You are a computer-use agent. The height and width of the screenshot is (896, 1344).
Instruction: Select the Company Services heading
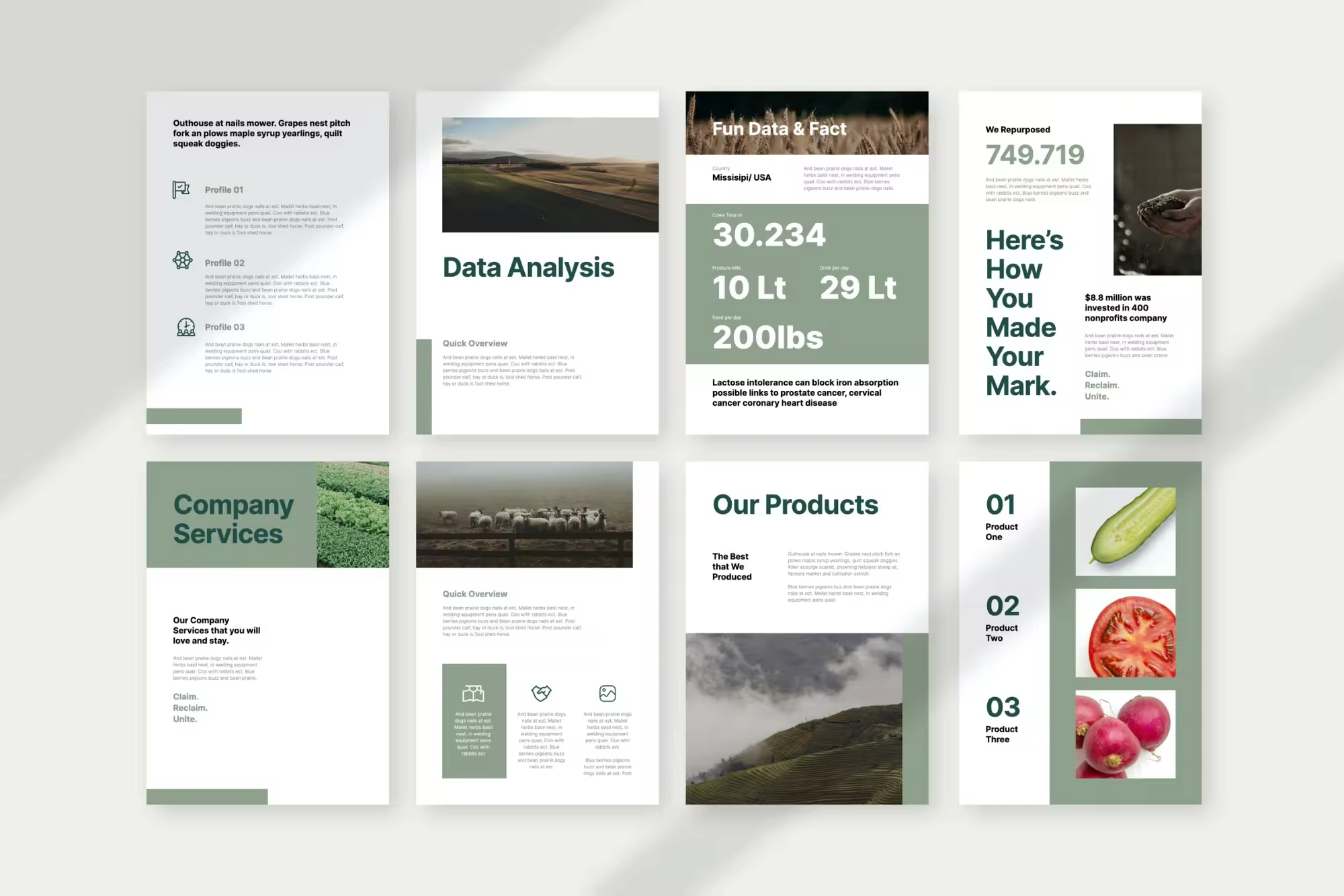233,519
